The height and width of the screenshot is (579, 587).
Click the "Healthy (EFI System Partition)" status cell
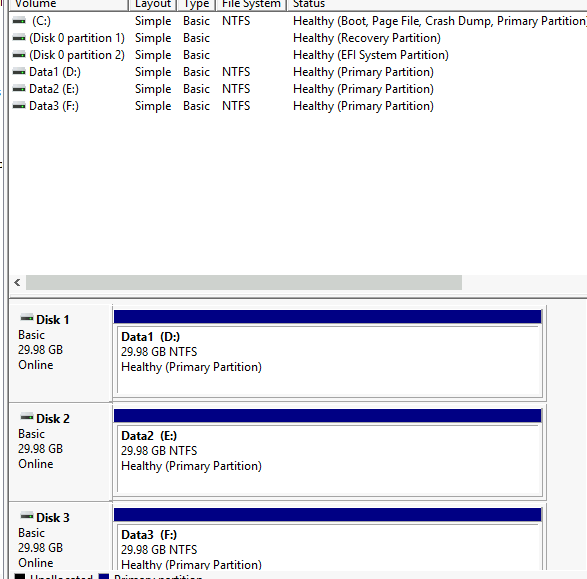click(x=371, y=55)
